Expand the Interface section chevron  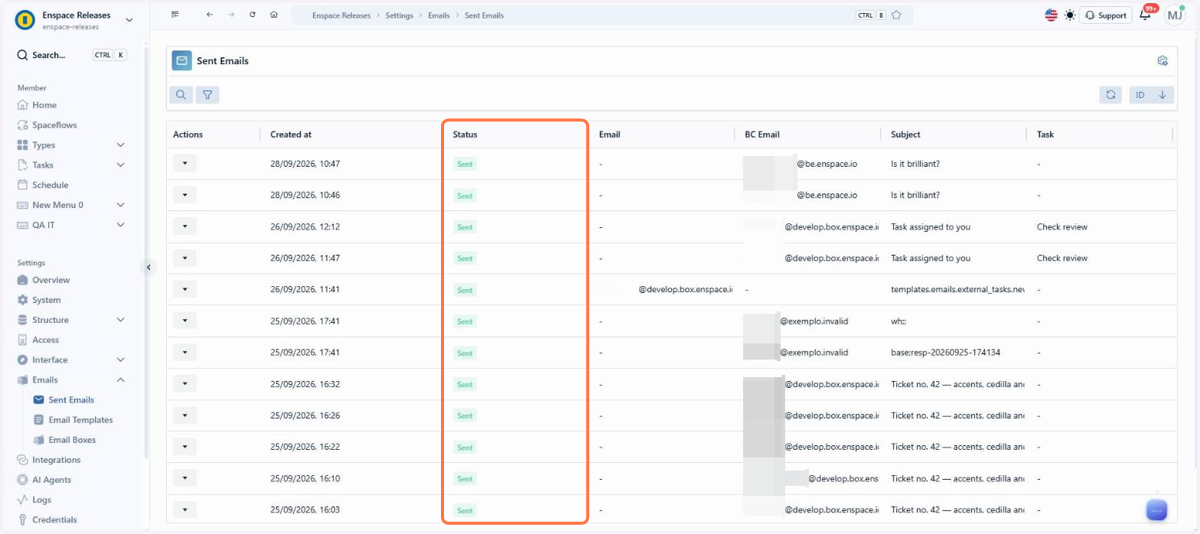pos(121,360)
